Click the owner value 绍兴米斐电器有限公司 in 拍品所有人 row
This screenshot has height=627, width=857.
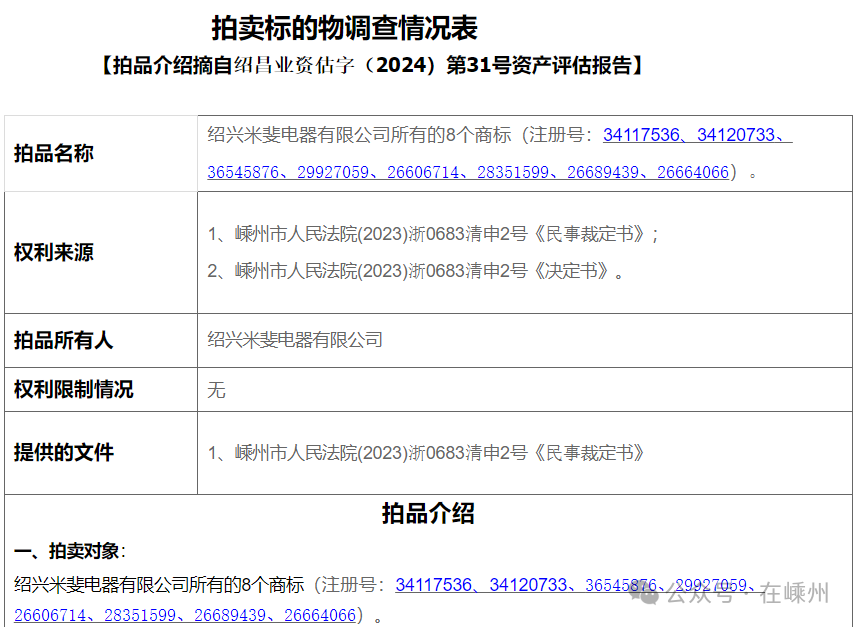295,340
